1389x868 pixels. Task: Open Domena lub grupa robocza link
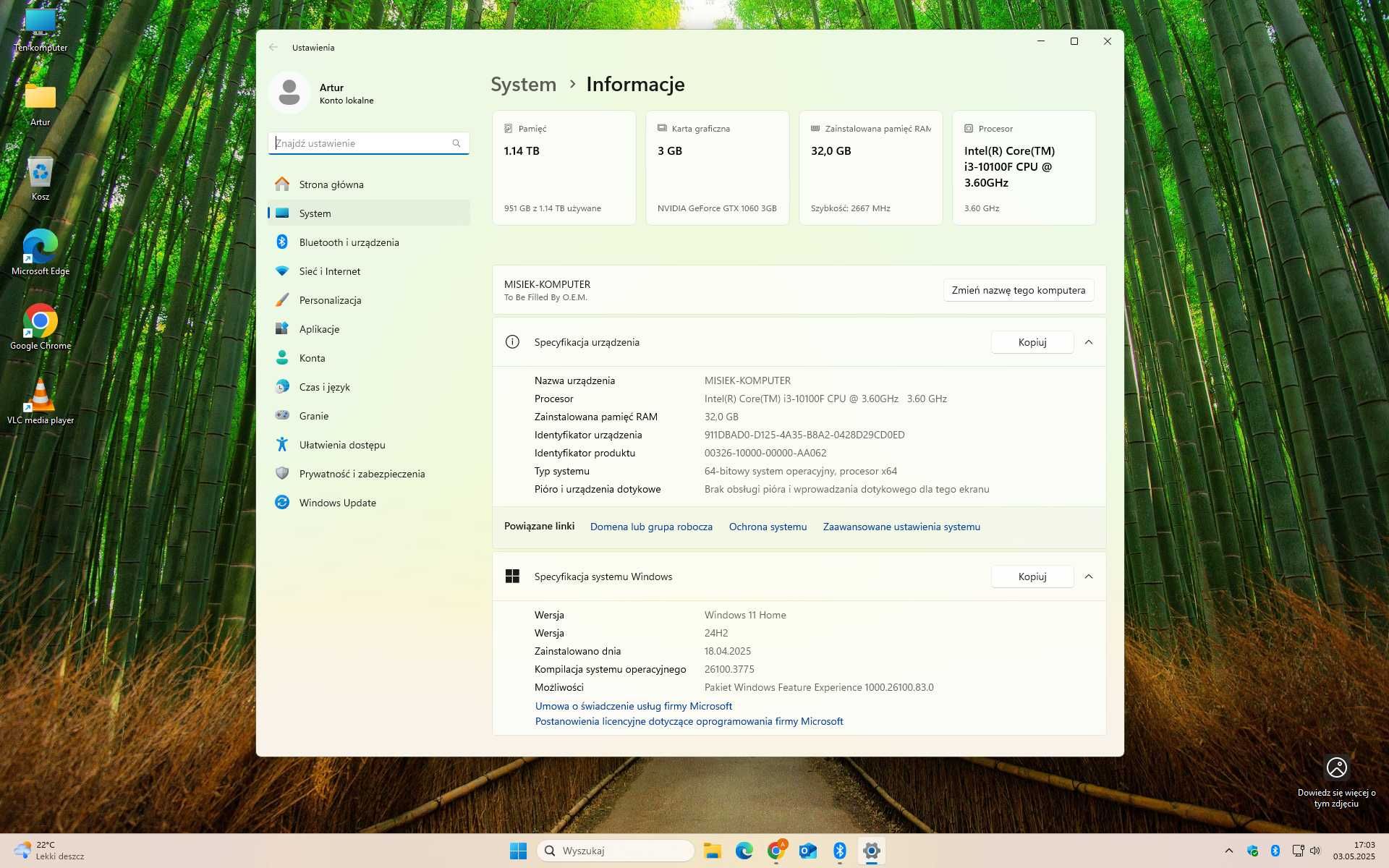[x=651, y=527]
